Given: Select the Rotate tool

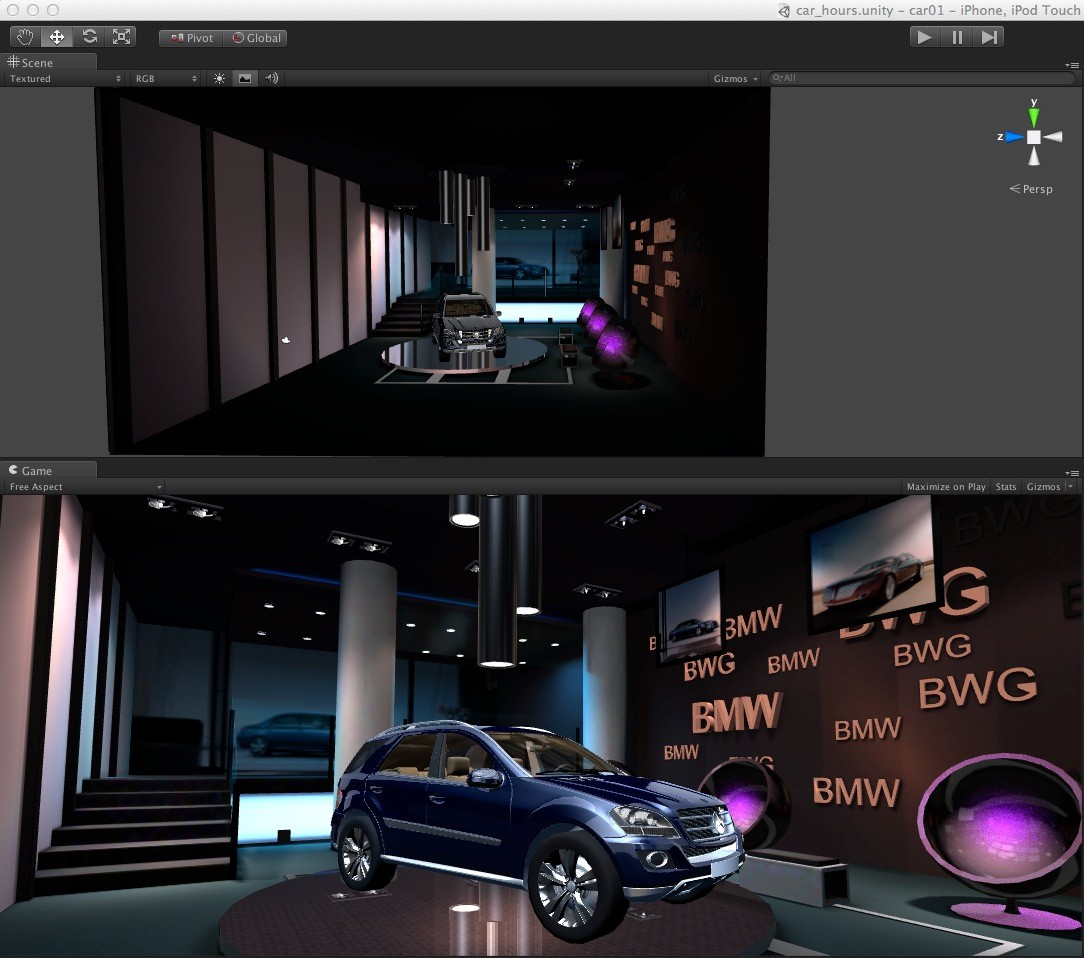Looking at the screenshot, I should (89, 37).
